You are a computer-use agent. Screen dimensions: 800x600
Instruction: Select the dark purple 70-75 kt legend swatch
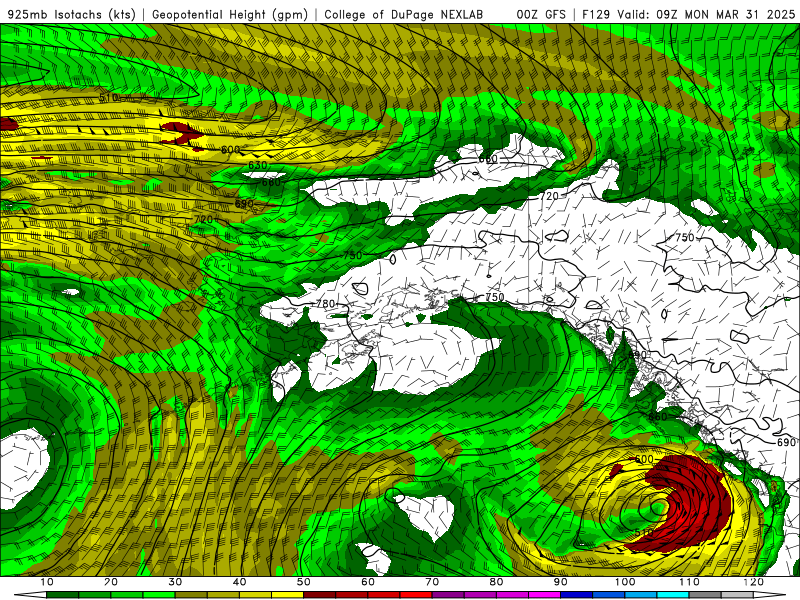click(448, 595)
